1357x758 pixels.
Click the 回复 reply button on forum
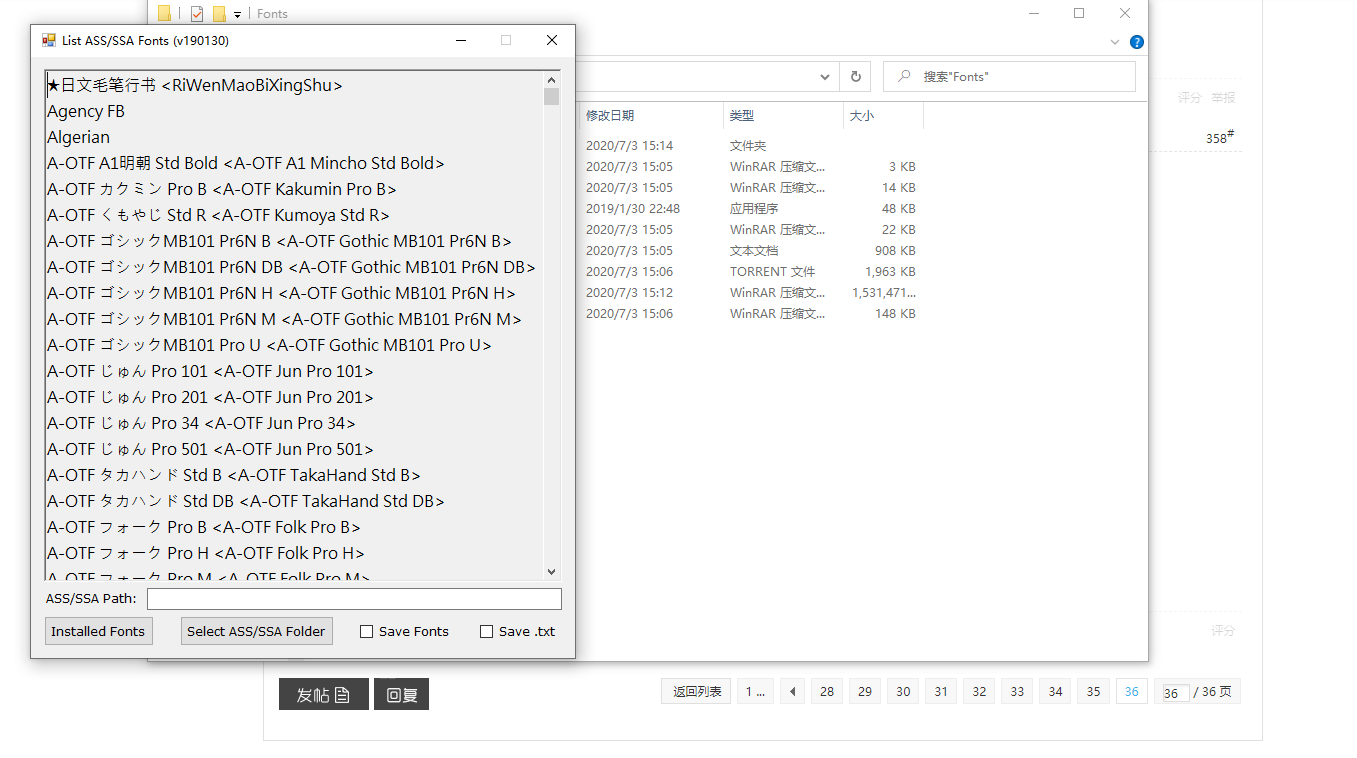(x=401, y=694)
